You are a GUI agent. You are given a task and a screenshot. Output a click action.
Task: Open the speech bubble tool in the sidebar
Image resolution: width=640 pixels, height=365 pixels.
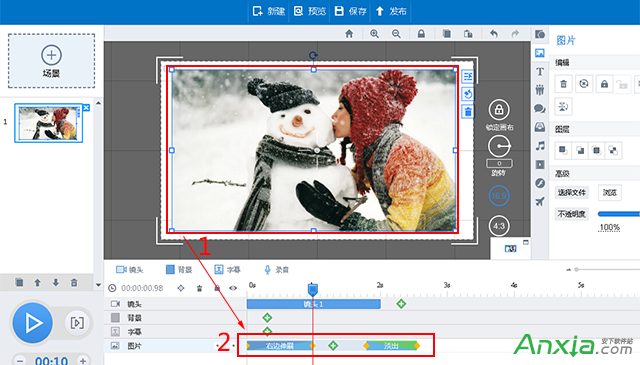(x=540, y=109)
